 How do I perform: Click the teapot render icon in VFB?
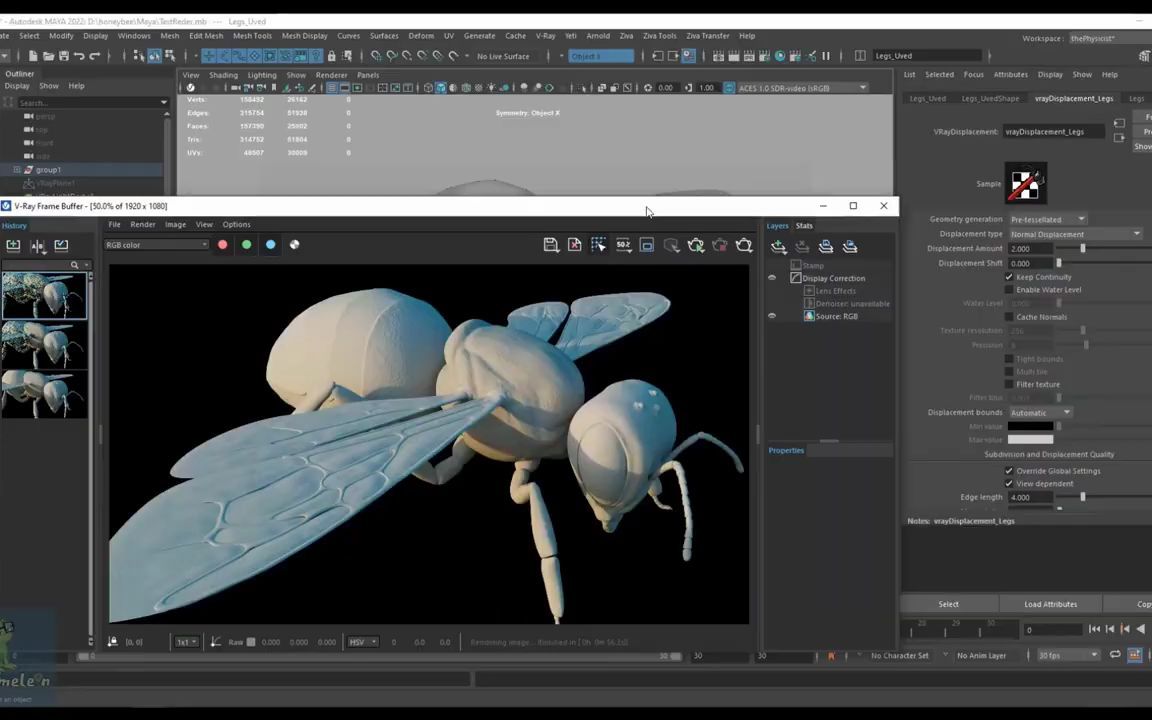(x=744, y=245)
